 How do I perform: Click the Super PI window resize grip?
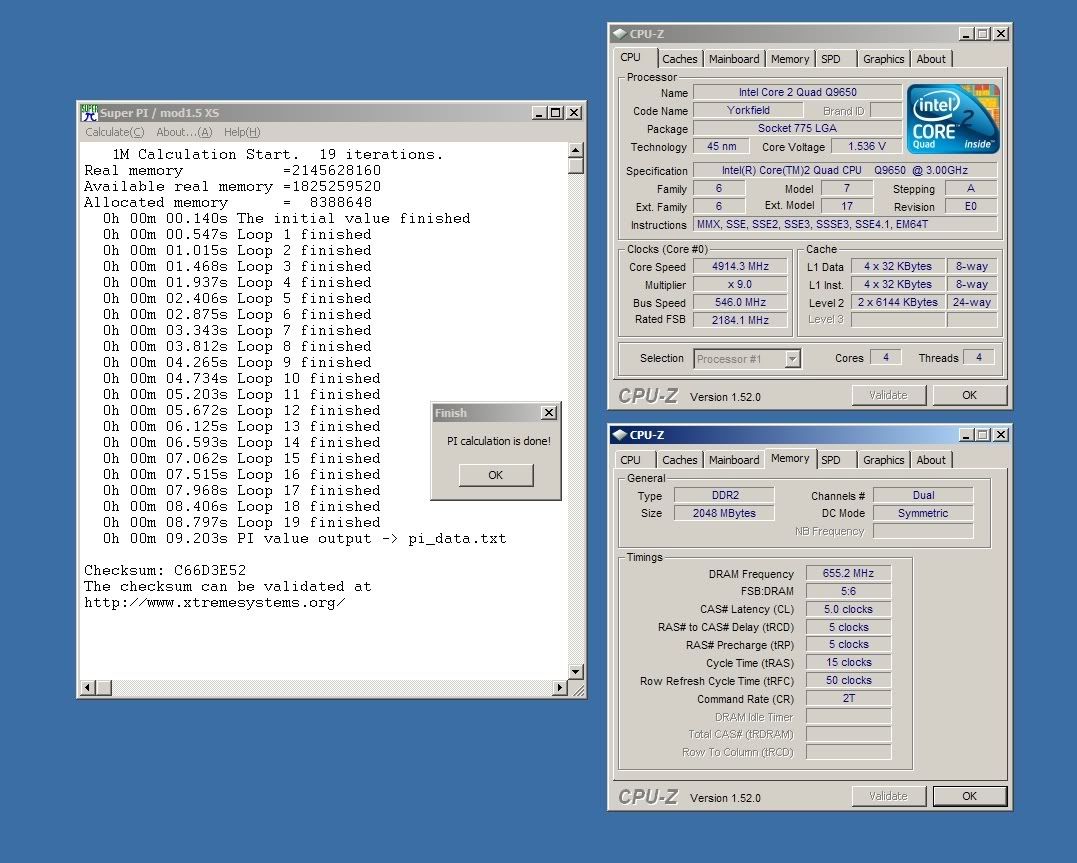click(x=577, y=689)
